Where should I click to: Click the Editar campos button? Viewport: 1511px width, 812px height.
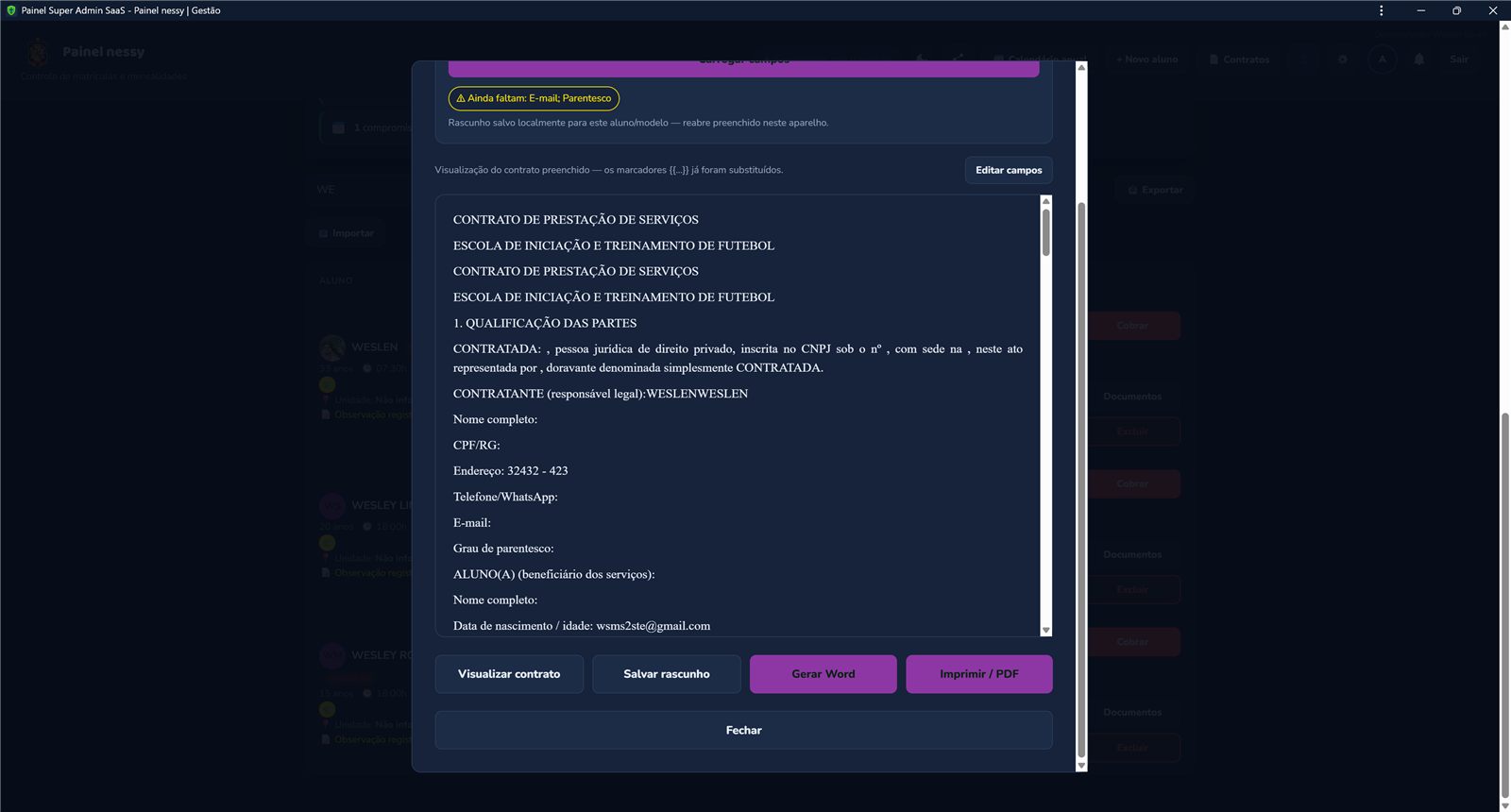[1009, 170]
